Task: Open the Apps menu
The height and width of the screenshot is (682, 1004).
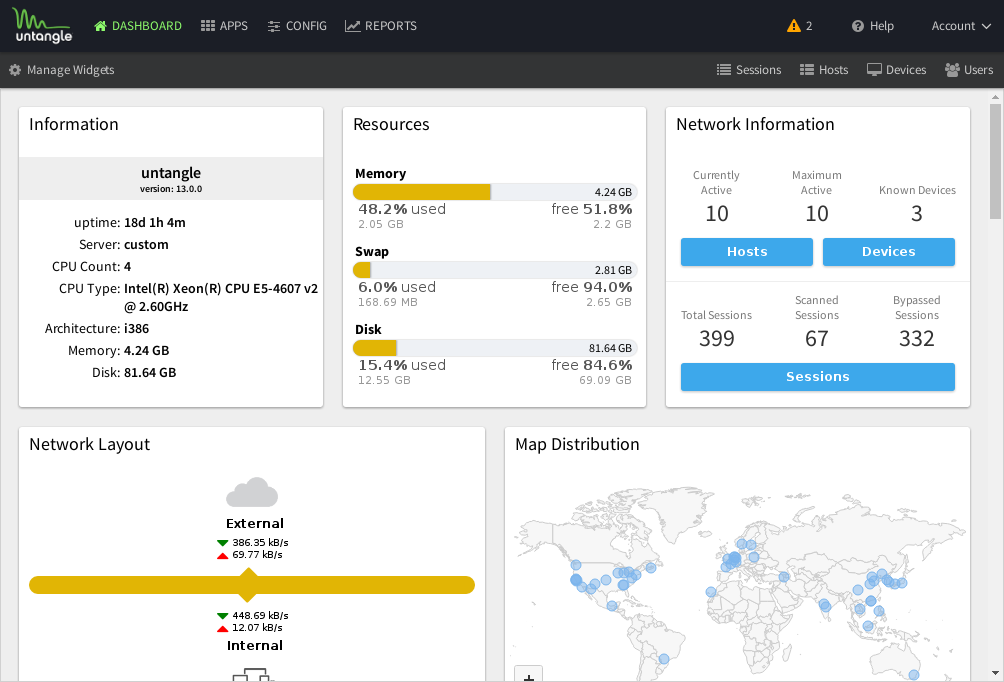Action: pyautogui.click(x=224, y=26)
